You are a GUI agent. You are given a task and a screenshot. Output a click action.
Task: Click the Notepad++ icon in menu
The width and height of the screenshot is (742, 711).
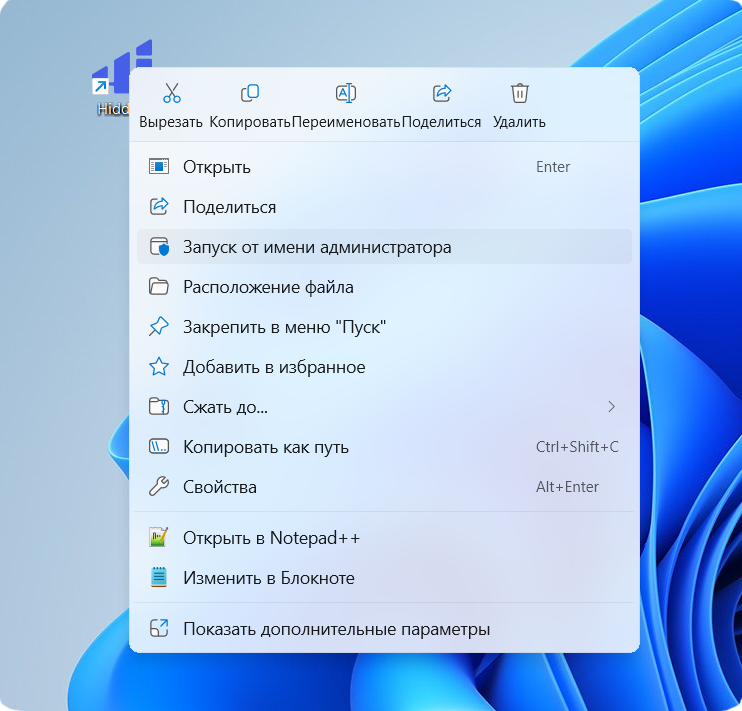click(x=158, y=538)
